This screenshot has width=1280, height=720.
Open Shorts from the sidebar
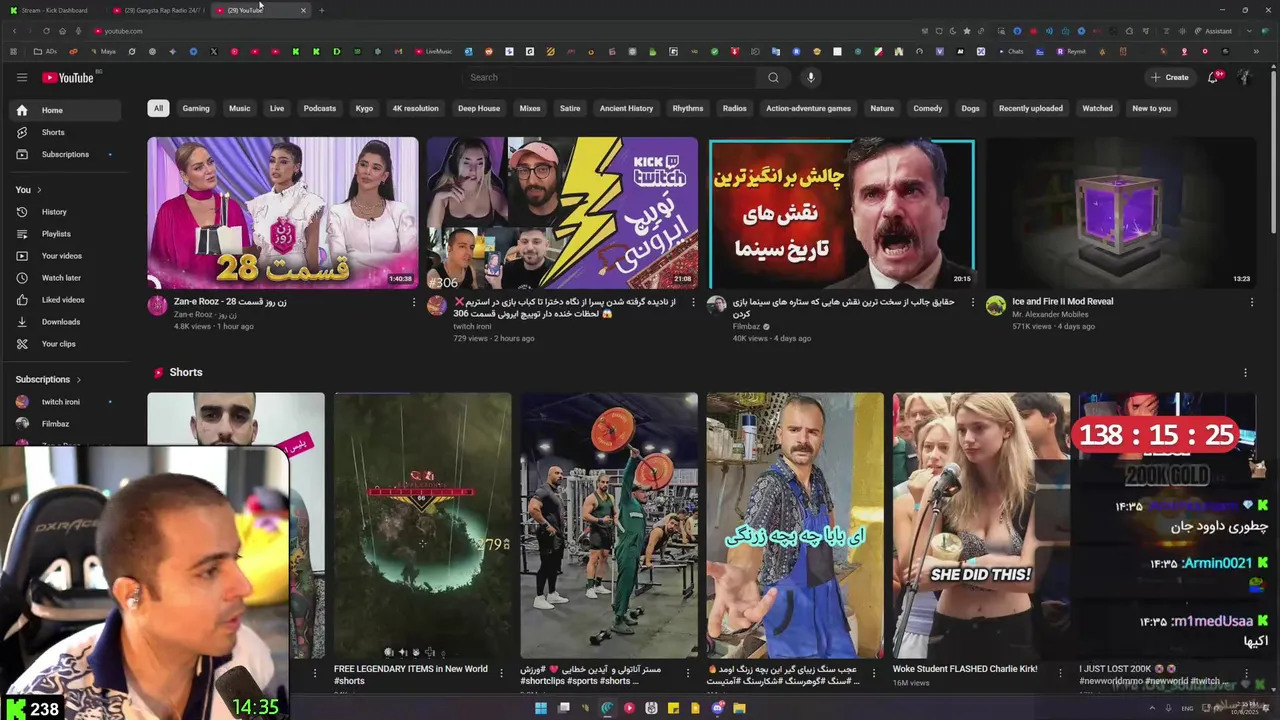coord(64,132)
